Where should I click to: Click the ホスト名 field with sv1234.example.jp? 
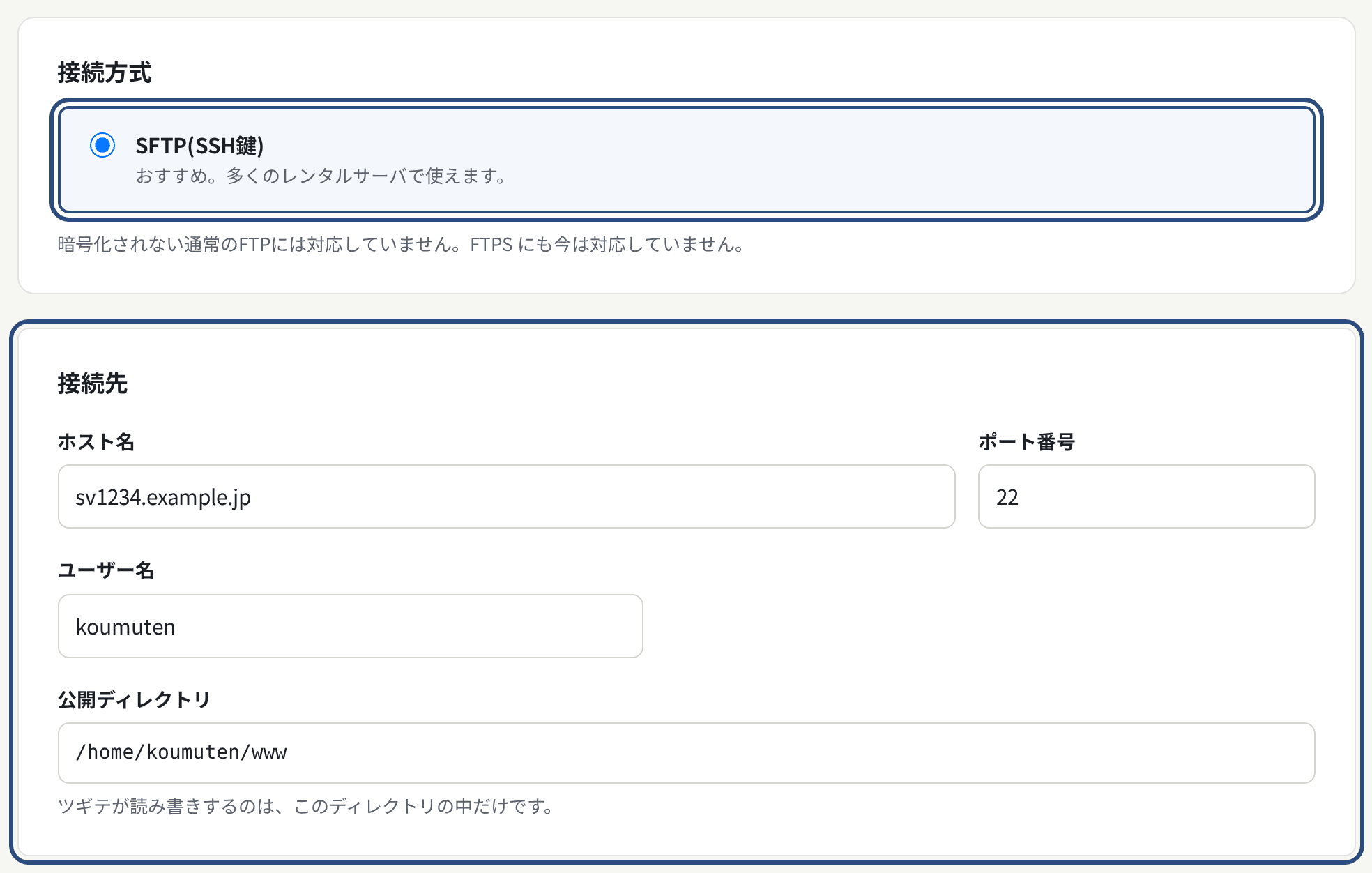point(506,496)
